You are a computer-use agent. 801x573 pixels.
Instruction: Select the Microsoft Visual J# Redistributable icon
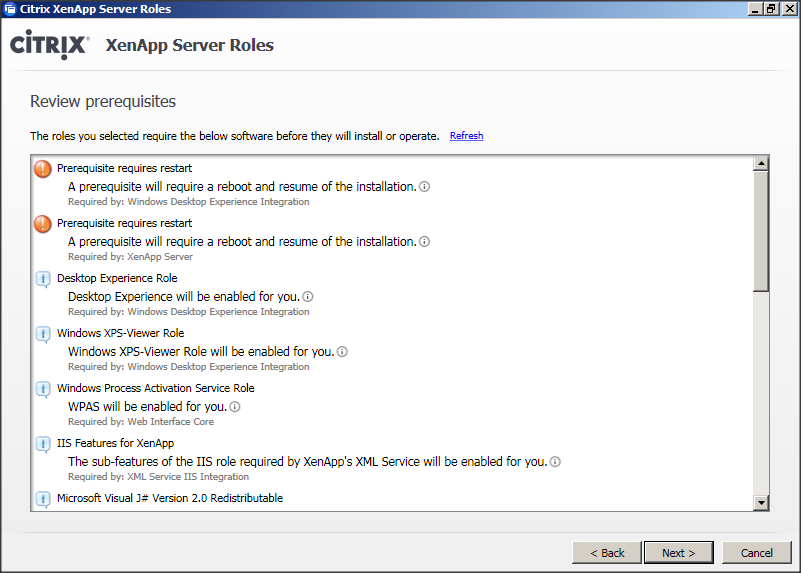pos(42,499)
